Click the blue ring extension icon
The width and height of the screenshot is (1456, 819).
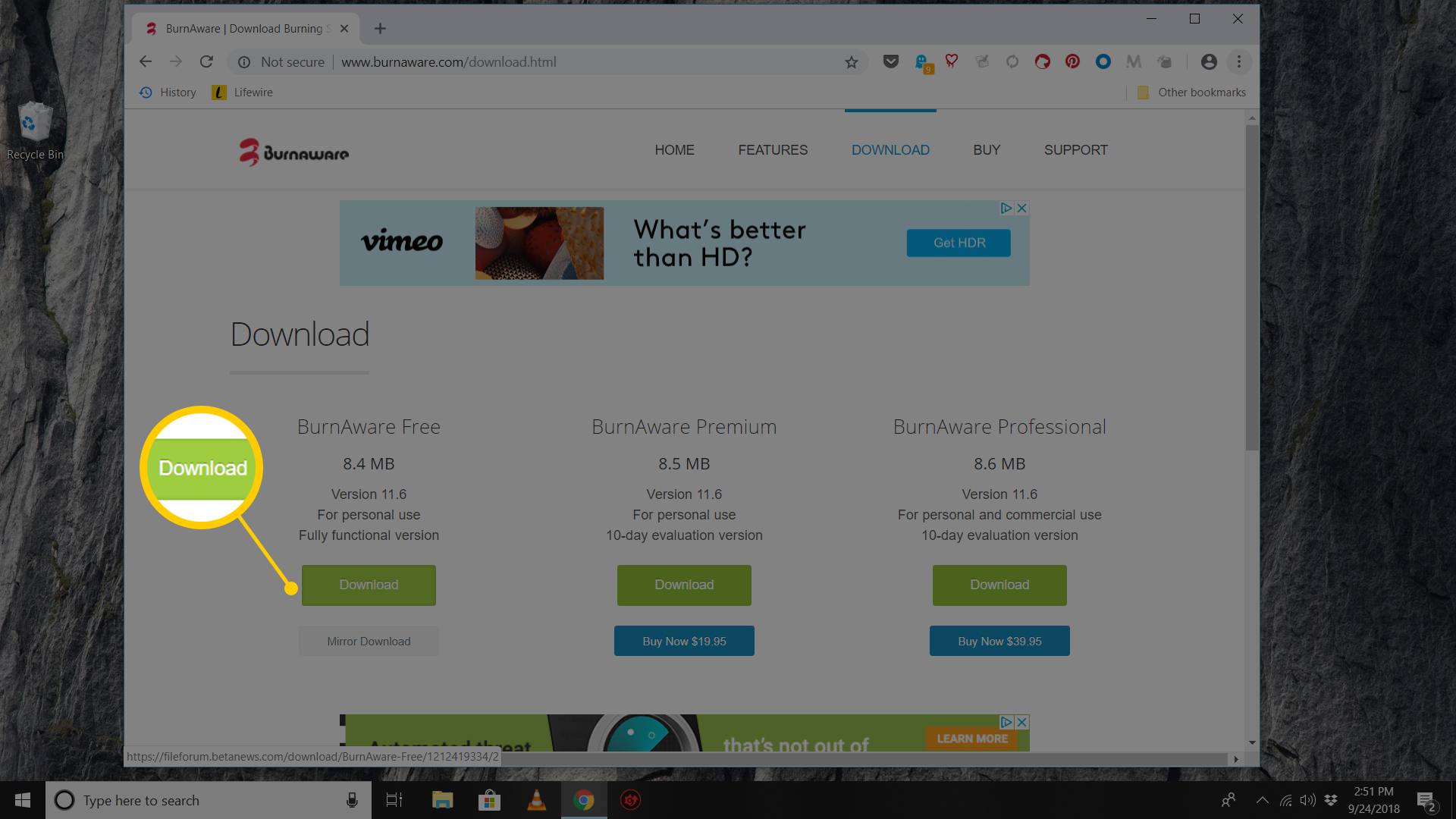click(x=1103, y=62)
